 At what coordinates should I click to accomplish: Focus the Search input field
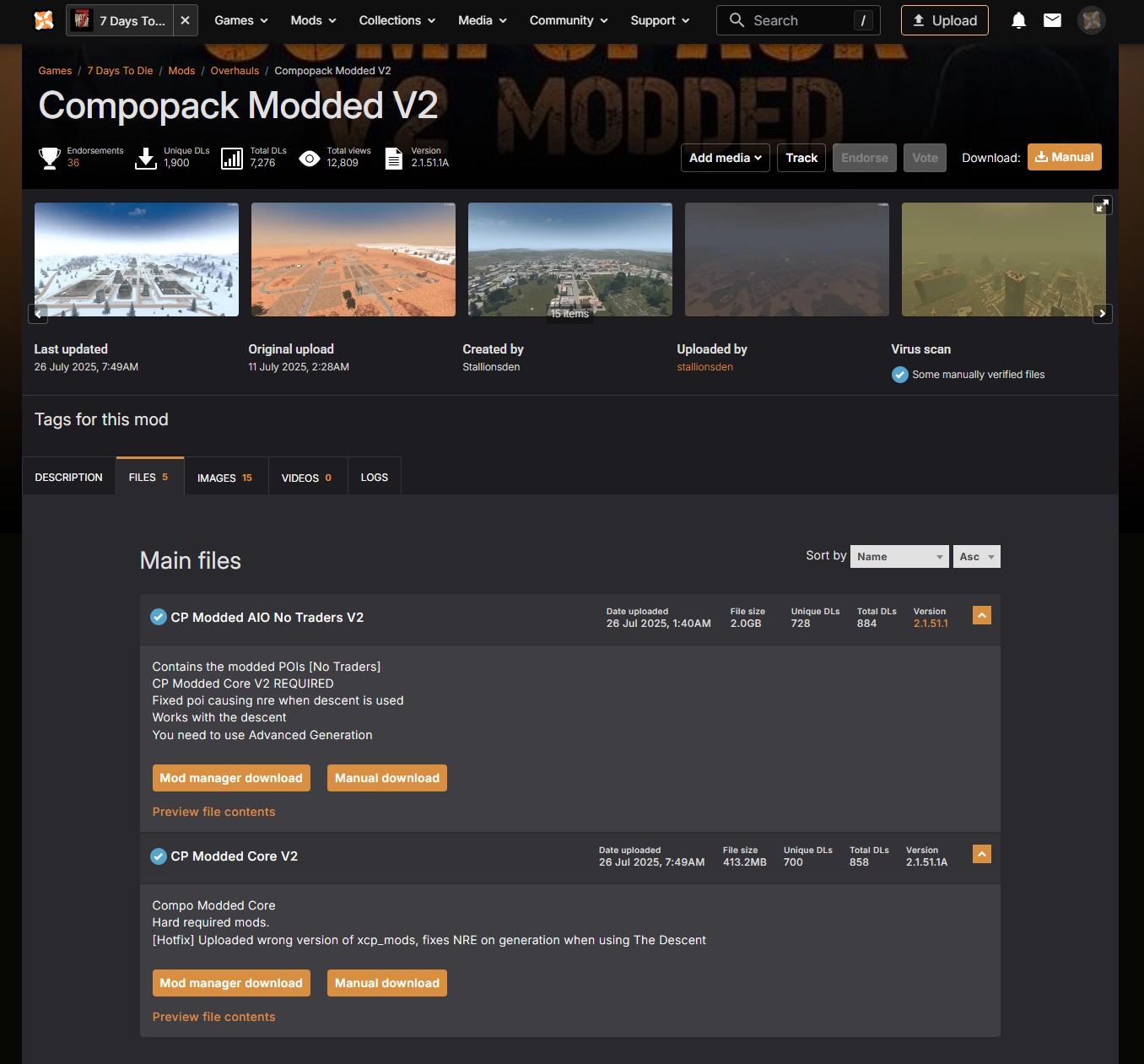798,20
